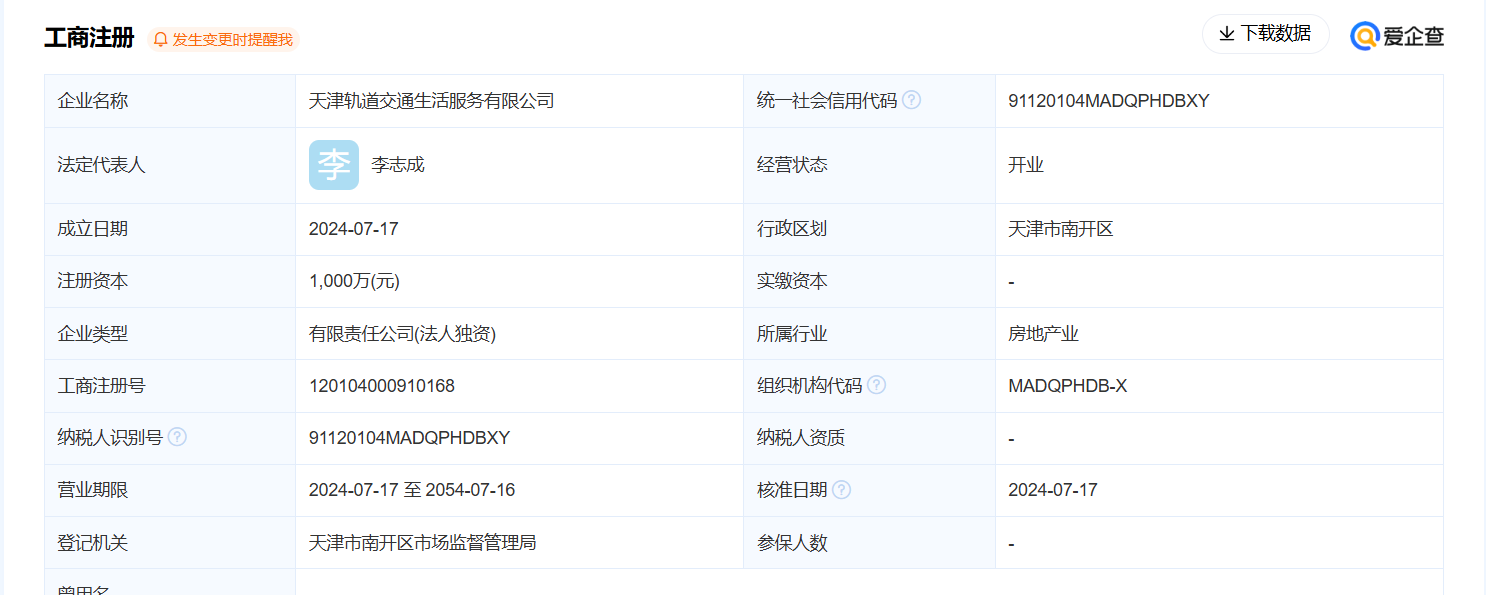Viewport: 1486px width, 595px height.
Task: Click the download arrow icon on 下载数据
Action: tap(1225, 33)
